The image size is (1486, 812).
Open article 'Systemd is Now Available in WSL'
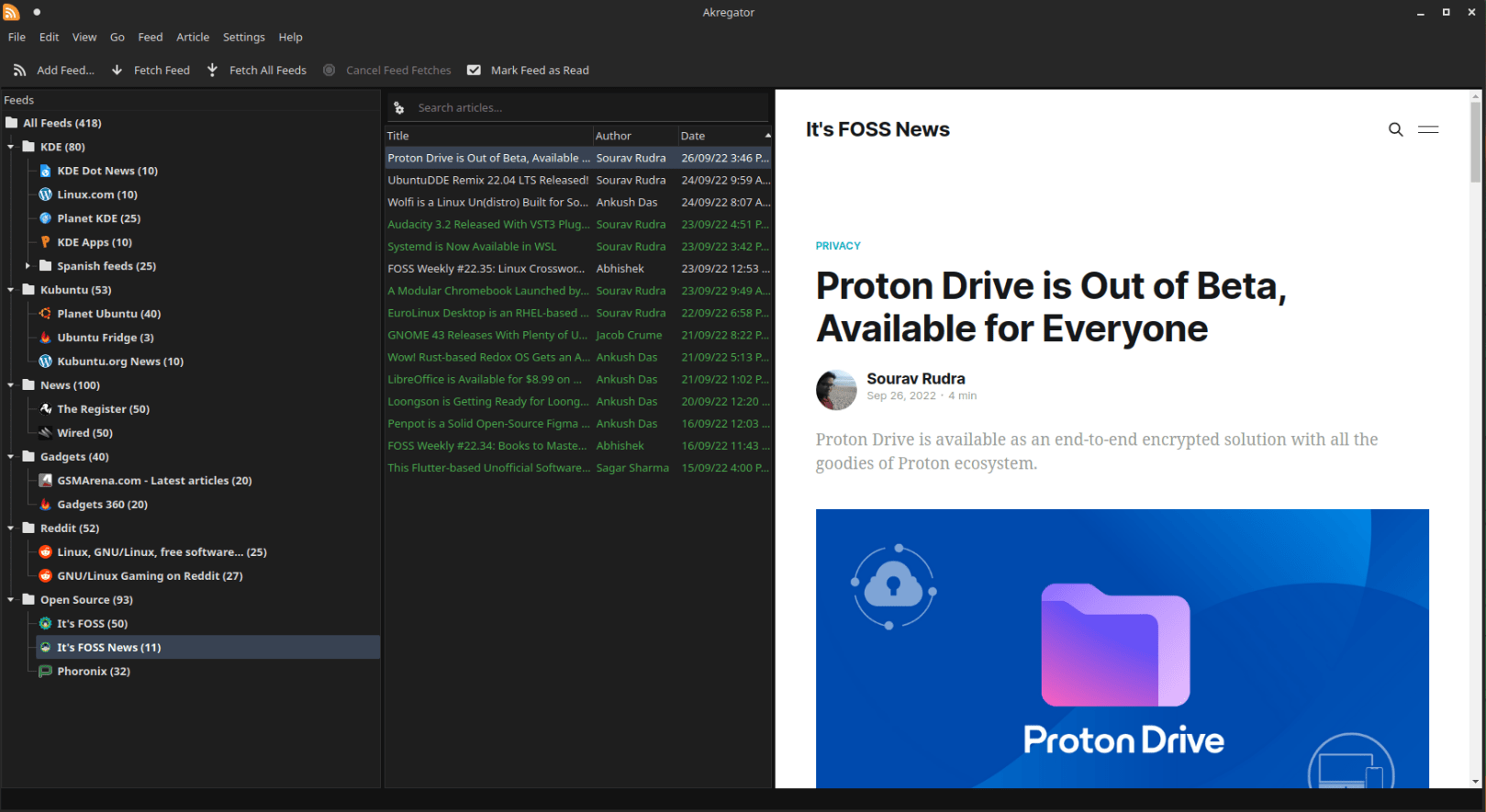(578, 247)
